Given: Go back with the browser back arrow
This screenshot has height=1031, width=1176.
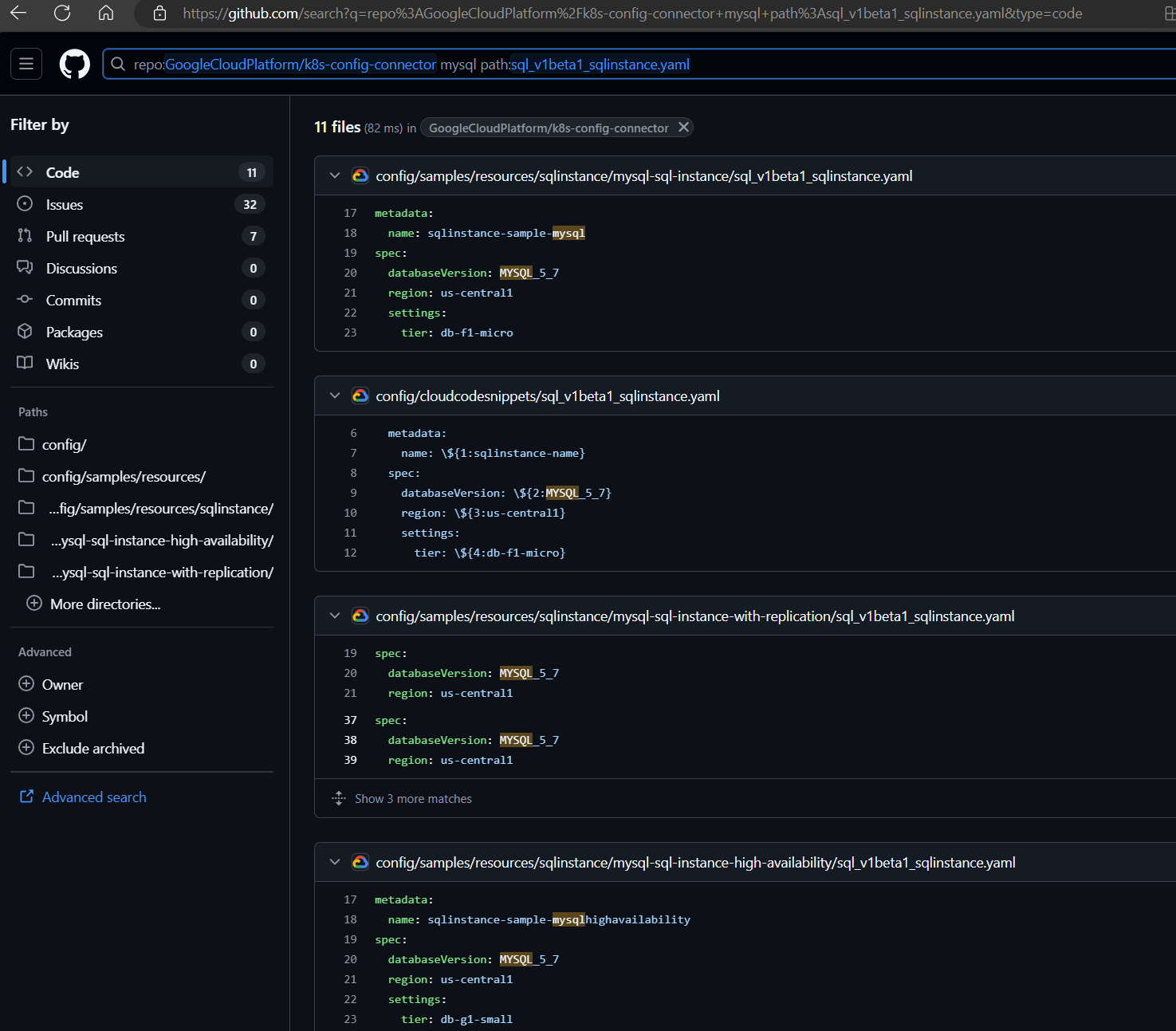Looking at the screenshot, I should click(18, 13).
